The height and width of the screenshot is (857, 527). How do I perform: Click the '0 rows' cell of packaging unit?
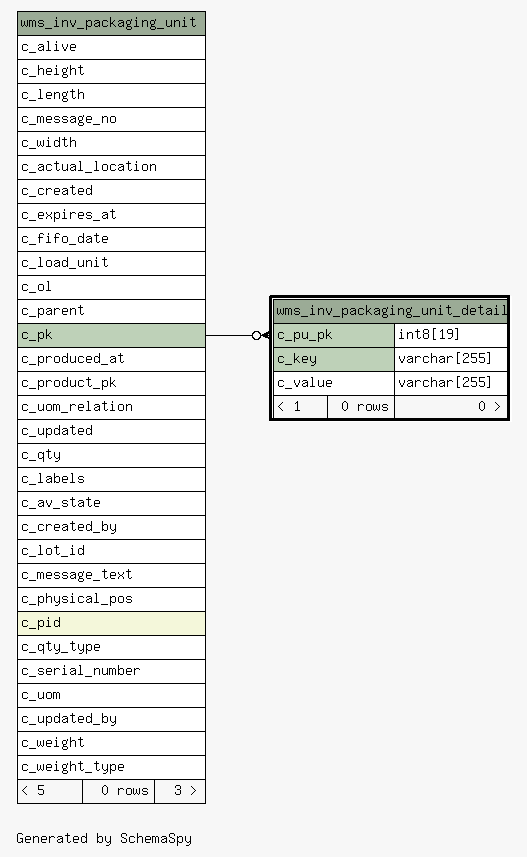pyautogui.click(x=119, y=791)
